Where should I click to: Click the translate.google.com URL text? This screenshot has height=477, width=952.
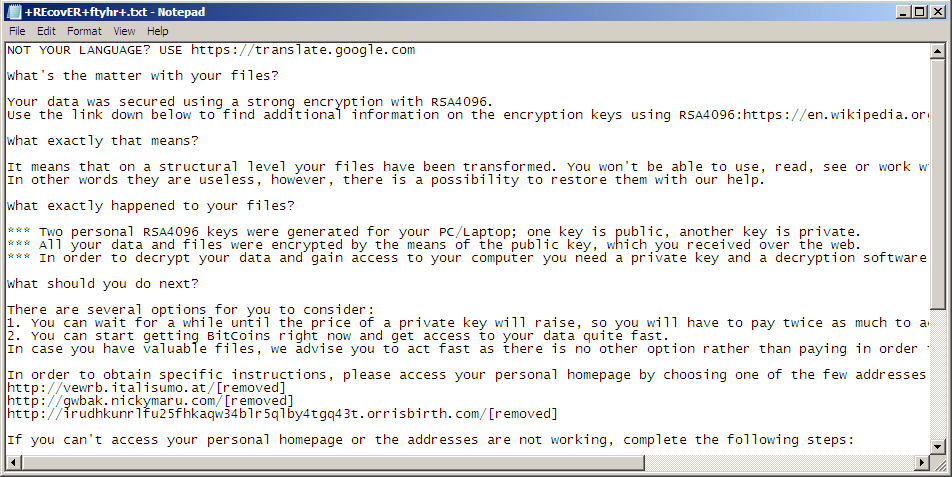coord(302,50)
